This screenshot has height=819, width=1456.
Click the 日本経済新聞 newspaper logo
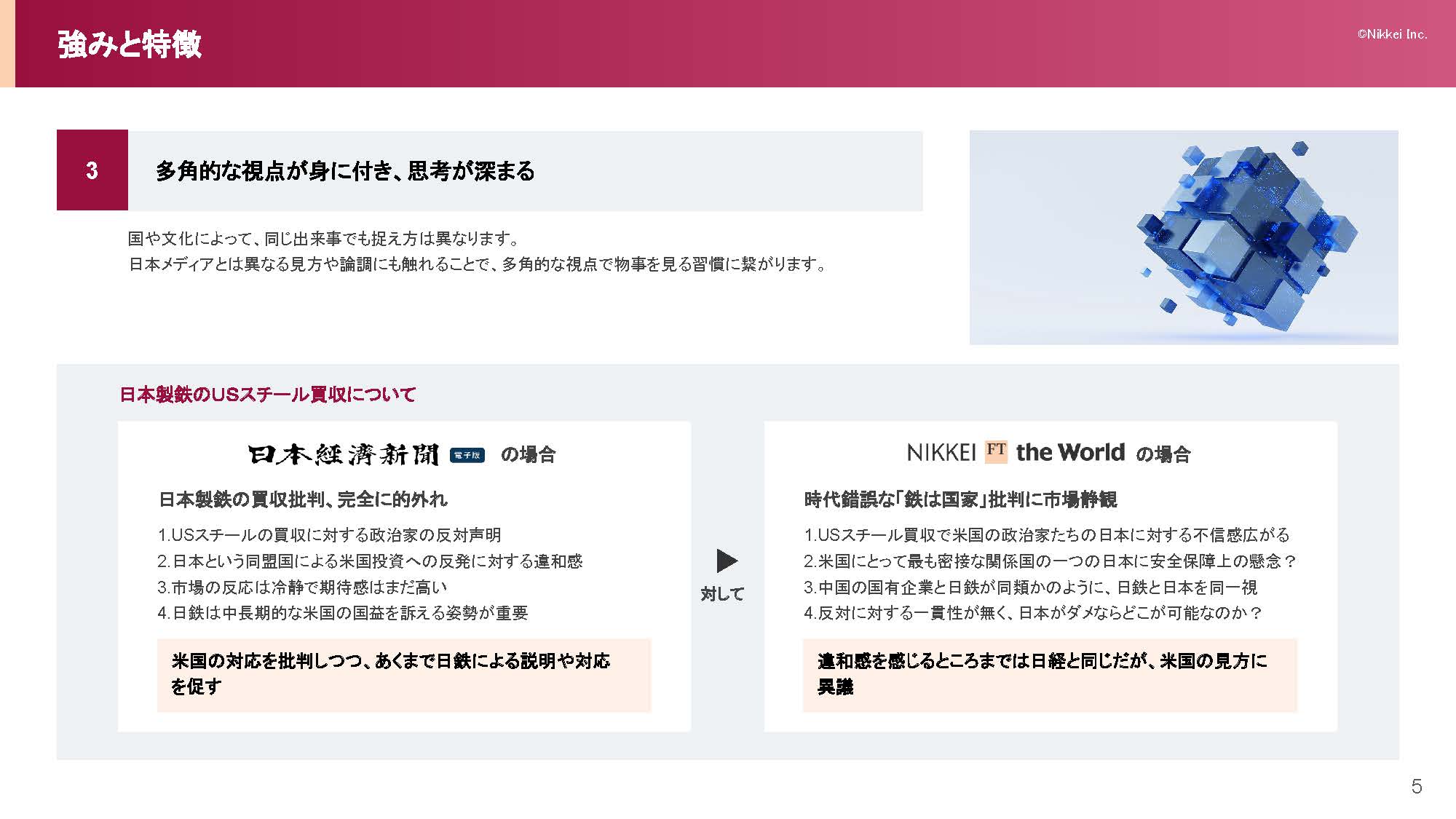tap(344, 455)
